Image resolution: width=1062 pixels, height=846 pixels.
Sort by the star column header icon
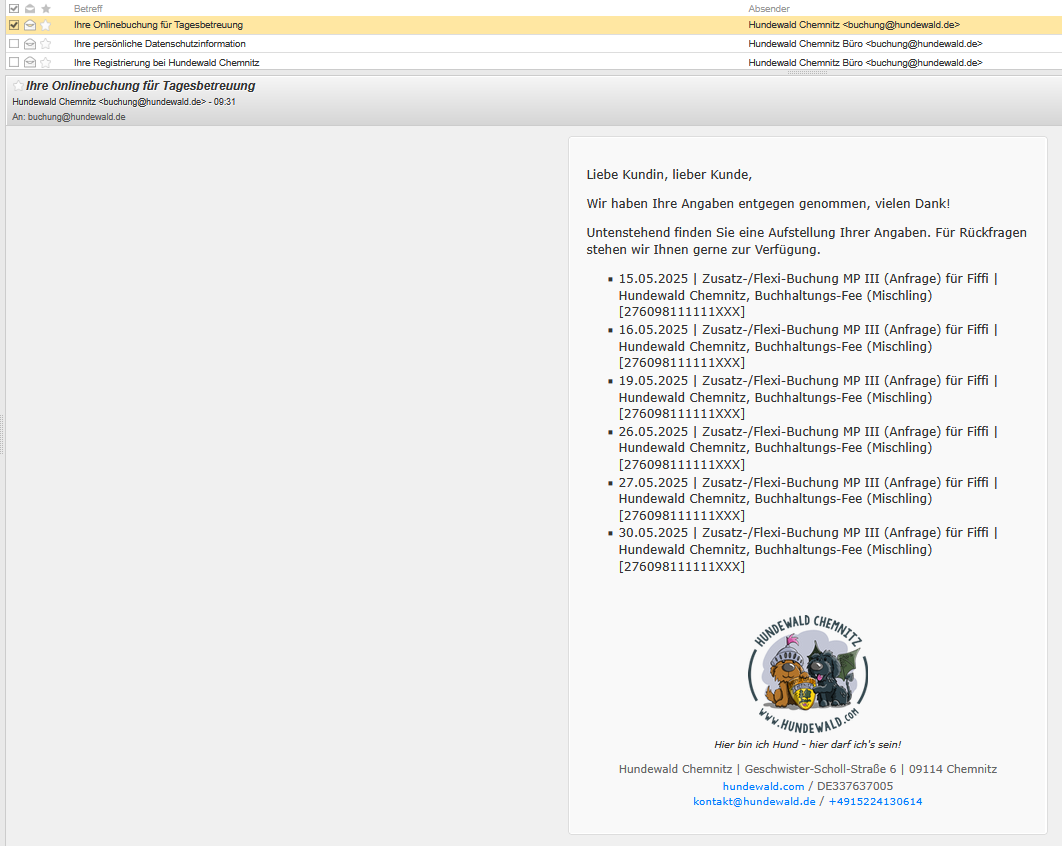point(45,8)
